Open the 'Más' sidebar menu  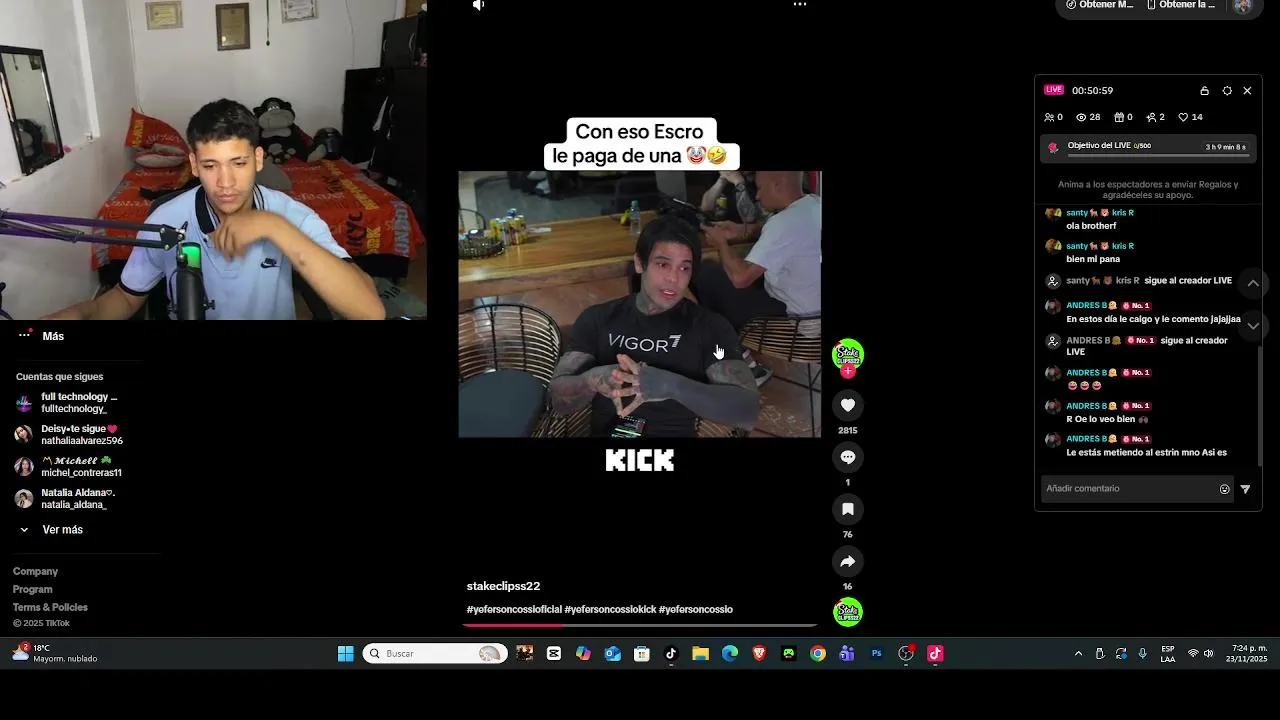[x=42, y=336]
